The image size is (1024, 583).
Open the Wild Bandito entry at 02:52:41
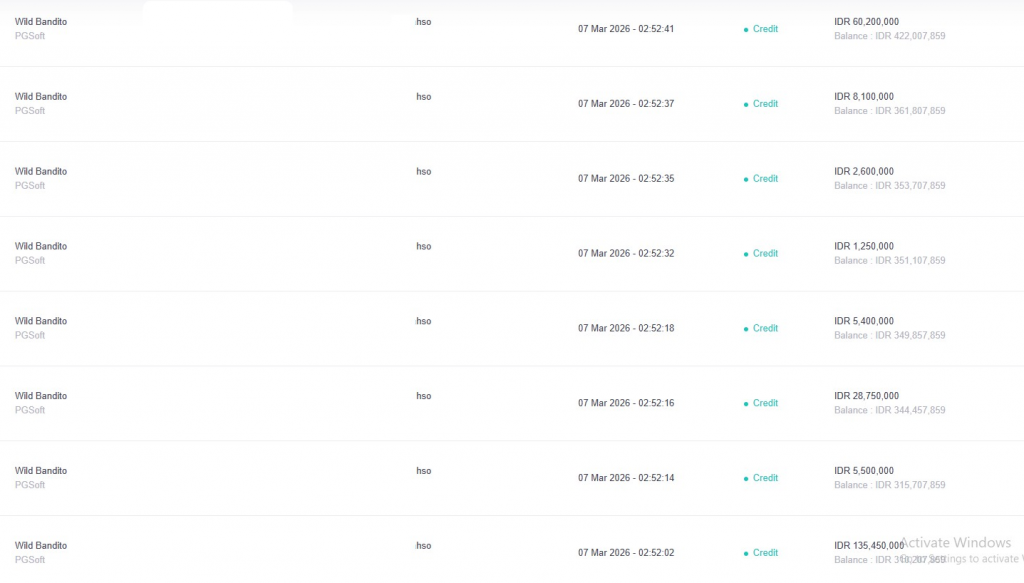pyautogui.click(x=41, y=22)
